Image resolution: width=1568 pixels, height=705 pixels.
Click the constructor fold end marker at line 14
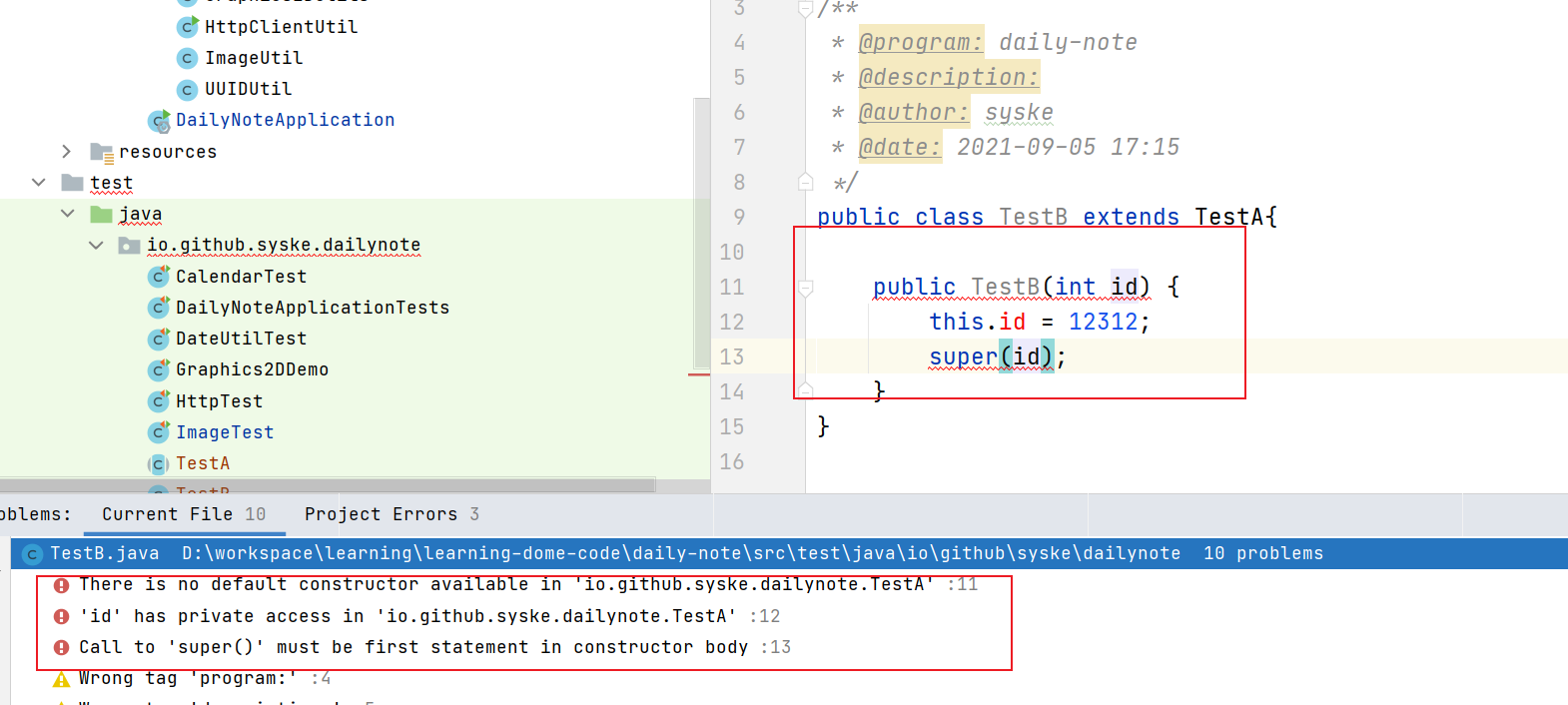805,390
